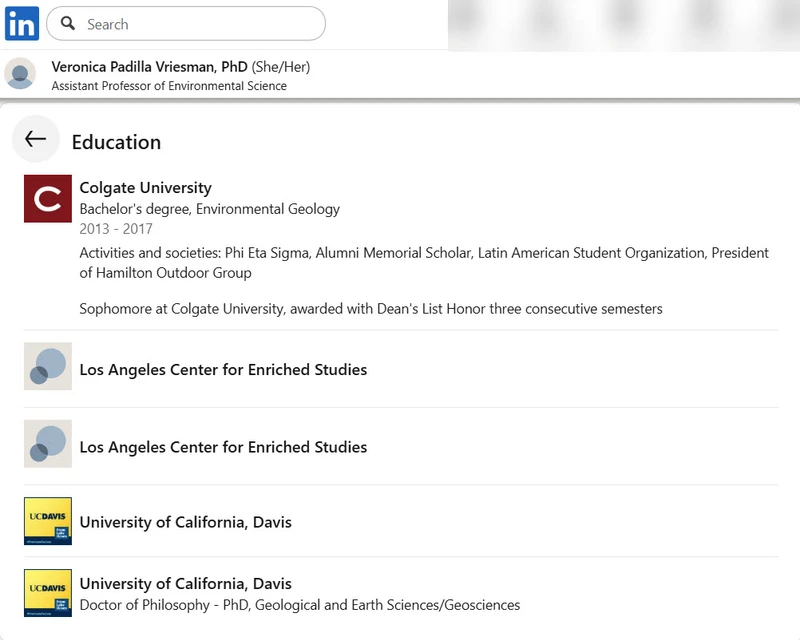Image resolution: width=800 pixels, height=640 pixels.
Task: Open the Colgate University logo
Action: tap(48, 199)
